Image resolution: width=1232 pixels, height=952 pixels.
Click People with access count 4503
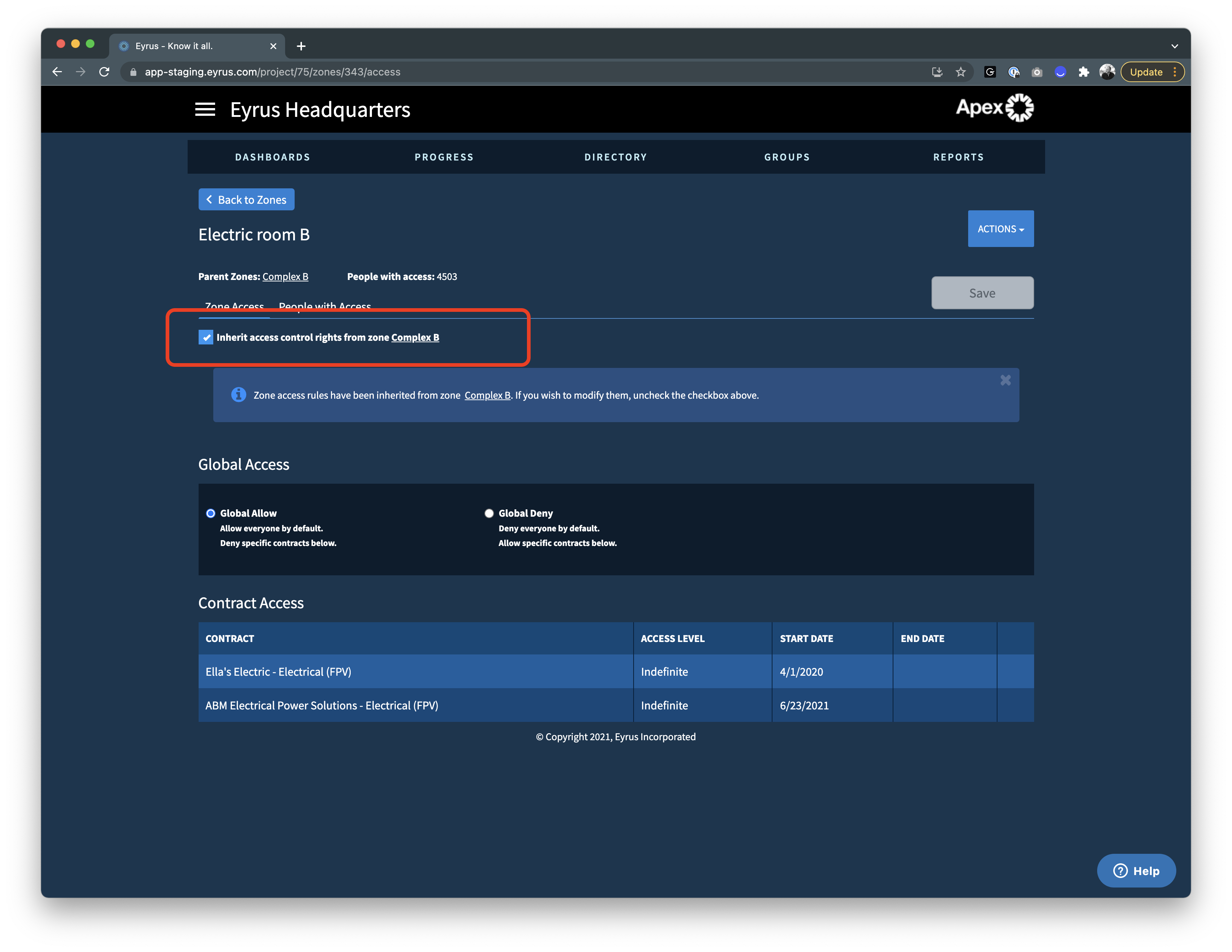(x=447, y=276)
